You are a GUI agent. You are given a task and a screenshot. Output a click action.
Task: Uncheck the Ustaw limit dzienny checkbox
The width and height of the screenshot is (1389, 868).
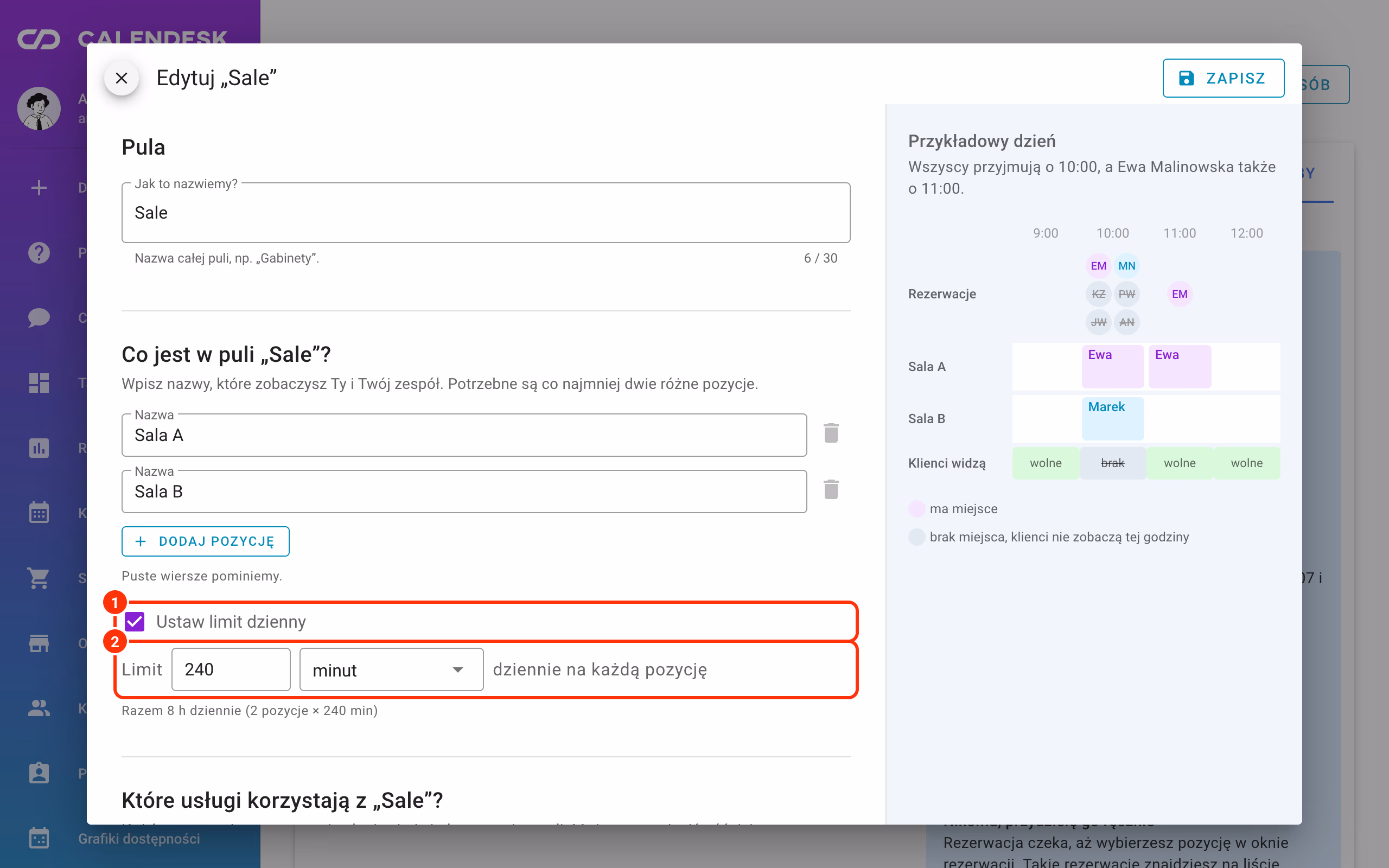(135, 622)
